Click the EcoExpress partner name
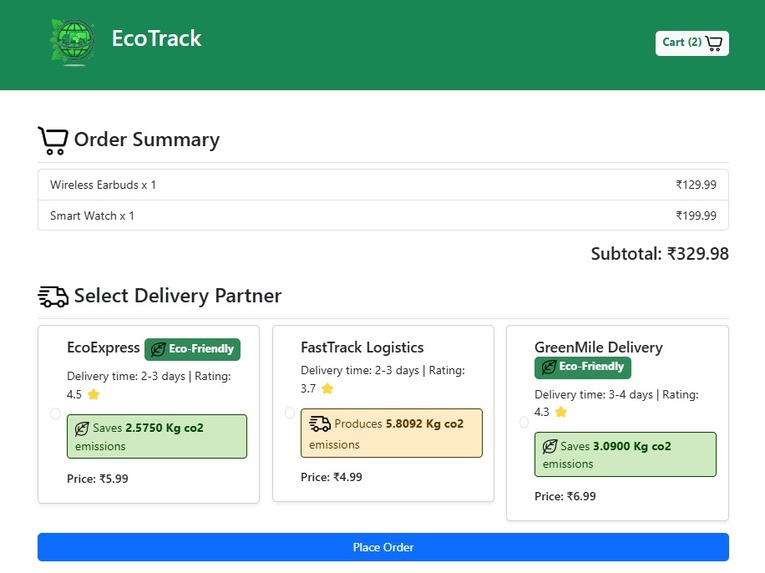Screen dimensions: 765x573 coord(103,348)
